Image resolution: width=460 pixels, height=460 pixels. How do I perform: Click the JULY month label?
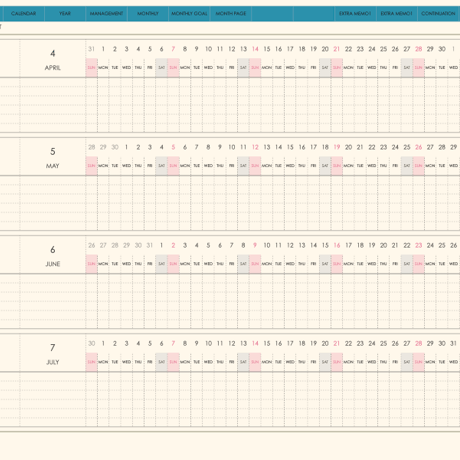coord(53,362)
